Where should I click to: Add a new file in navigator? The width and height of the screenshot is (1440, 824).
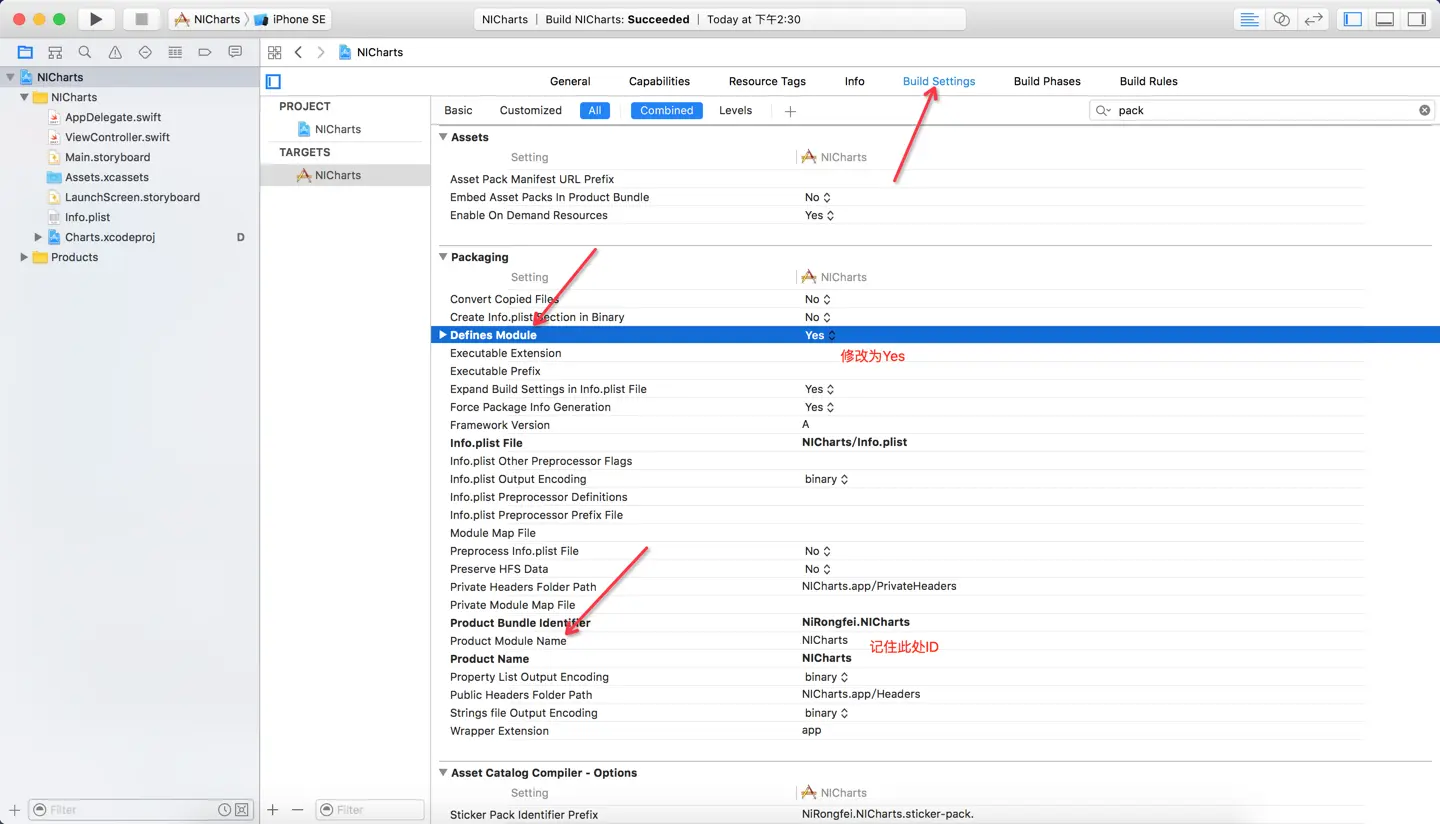(x=14, y=809)
